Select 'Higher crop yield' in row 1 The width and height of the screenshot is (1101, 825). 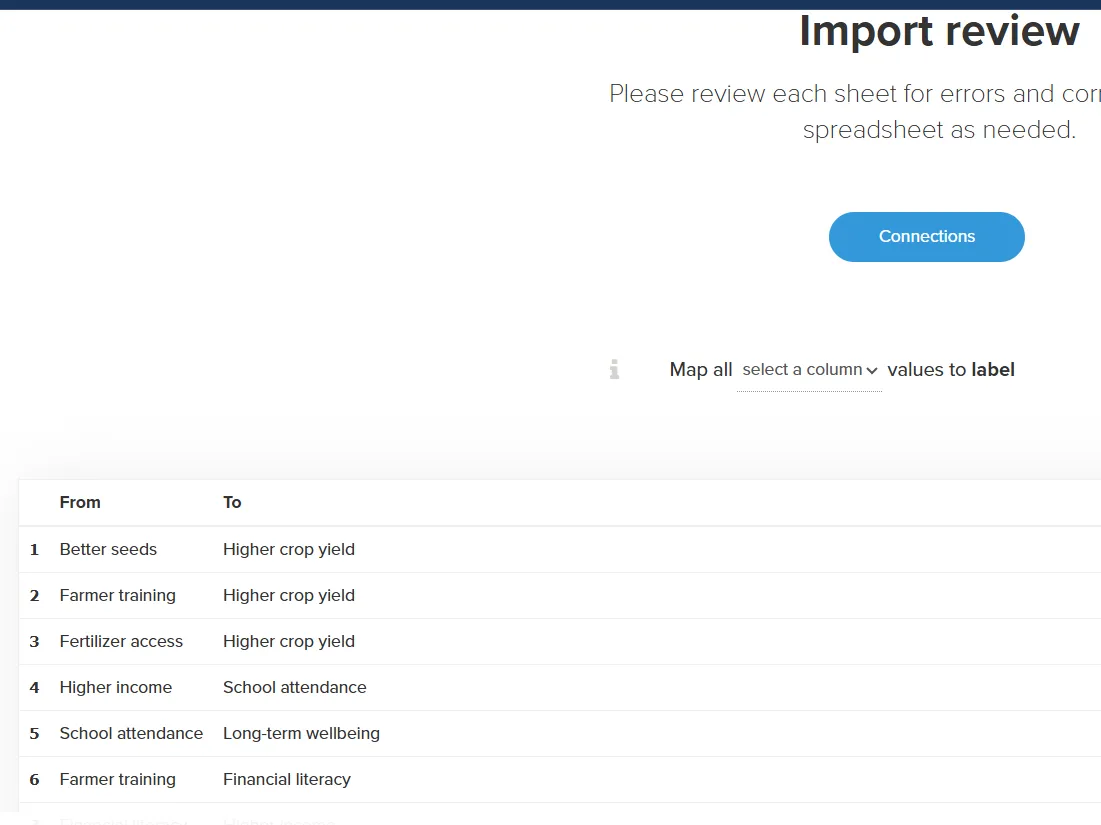289,549
